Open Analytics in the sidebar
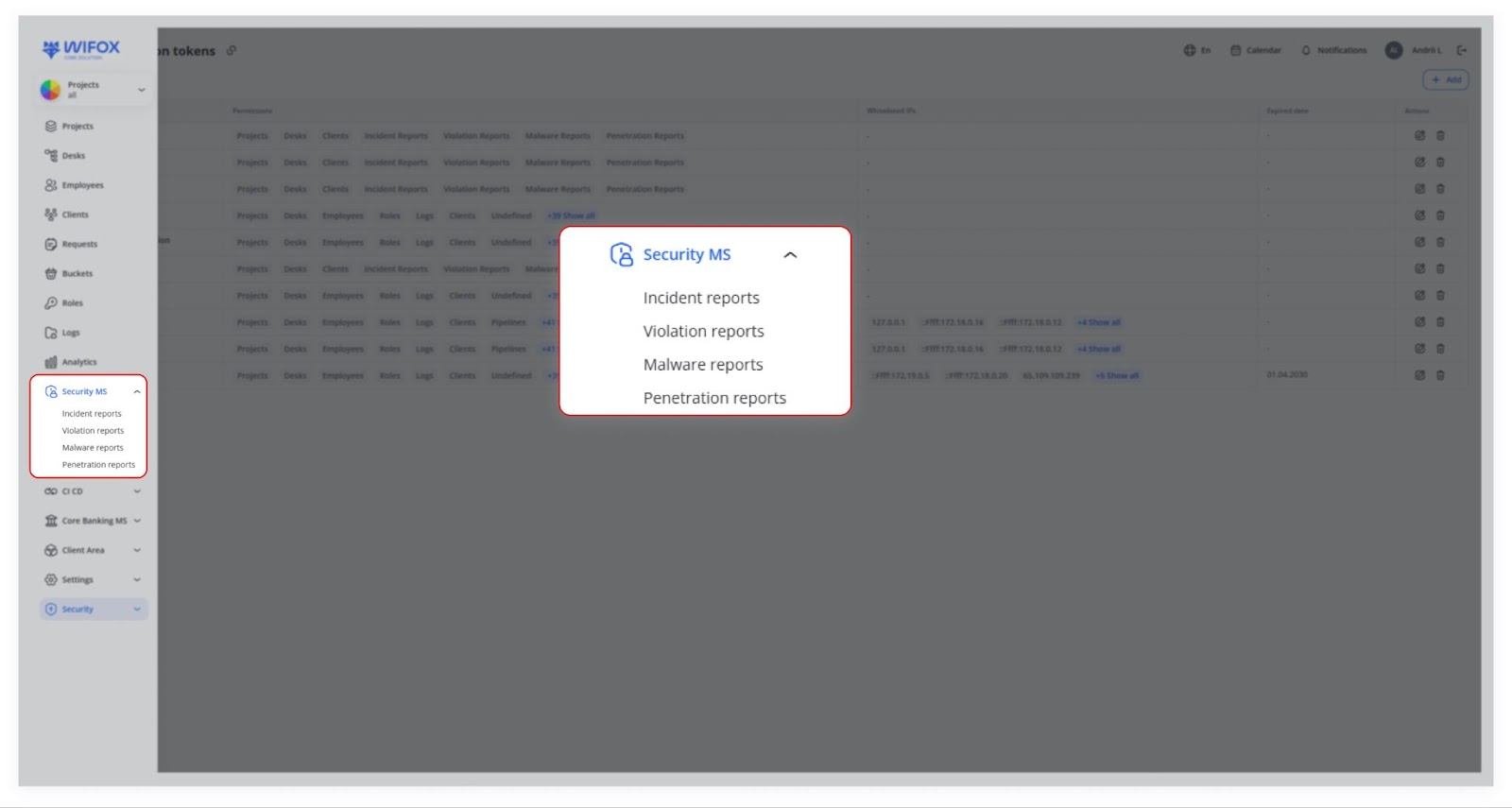 pos(71,362)
